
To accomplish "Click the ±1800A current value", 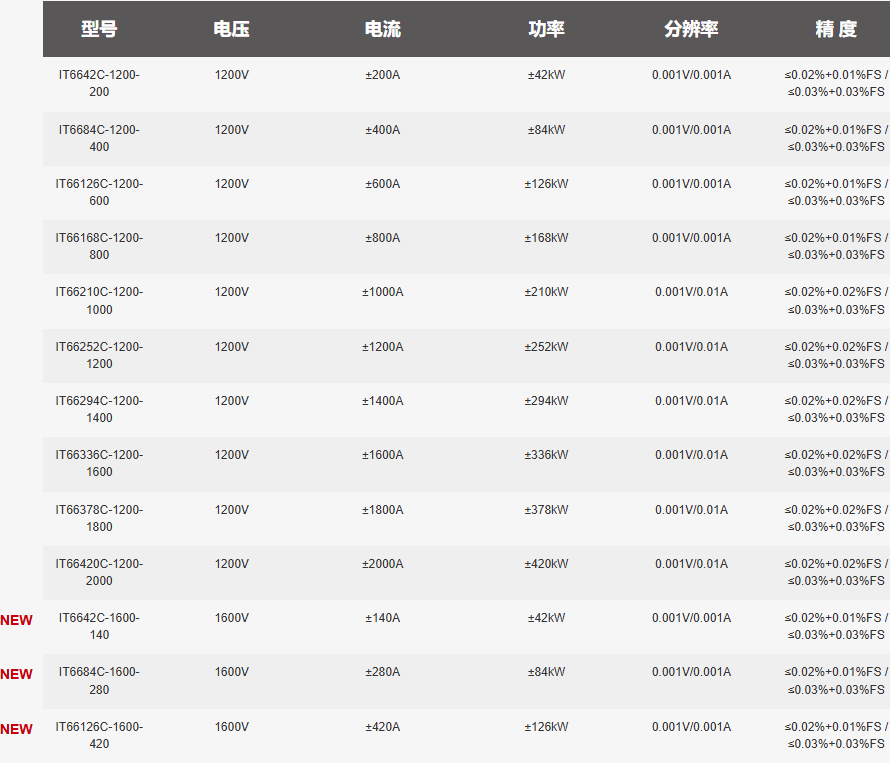I will [383, 510].
